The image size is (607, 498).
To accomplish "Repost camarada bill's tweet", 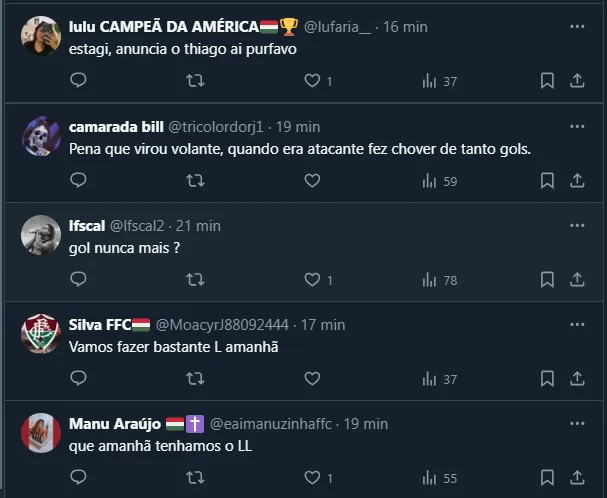I will (195, 180).
